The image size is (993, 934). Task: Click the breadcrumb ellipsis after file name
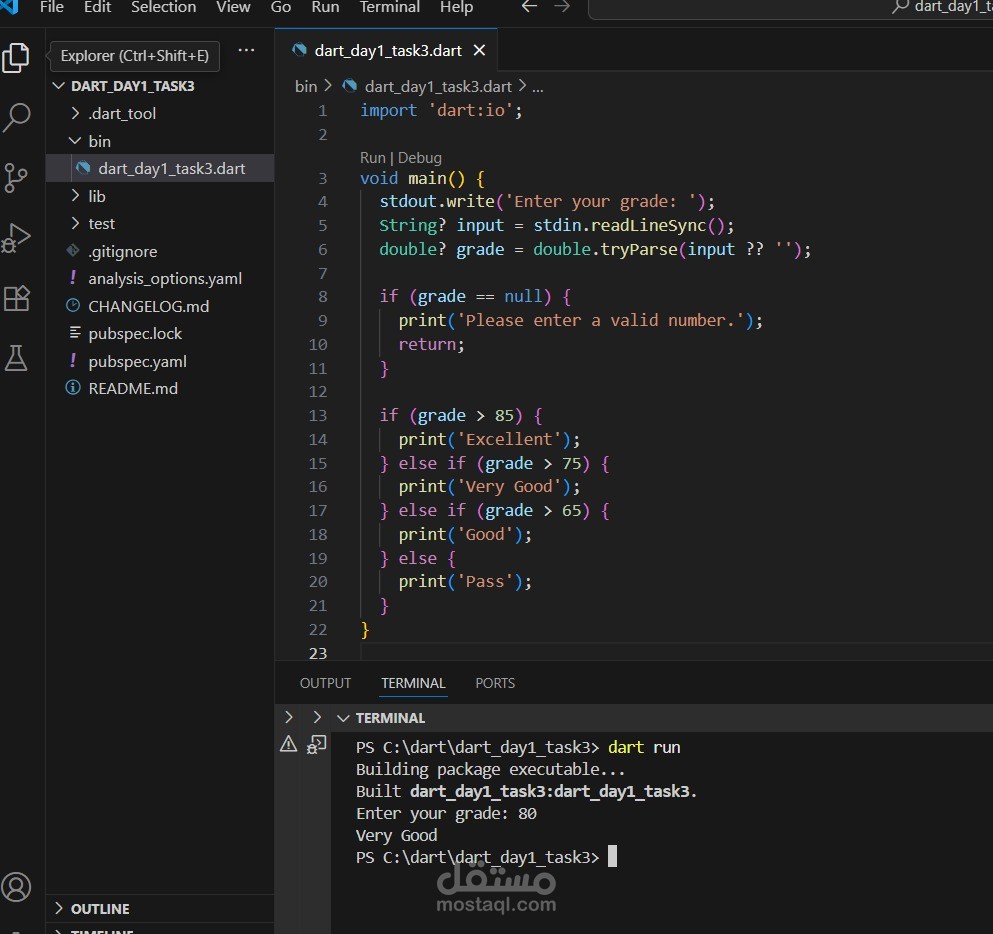pos(538,87)
